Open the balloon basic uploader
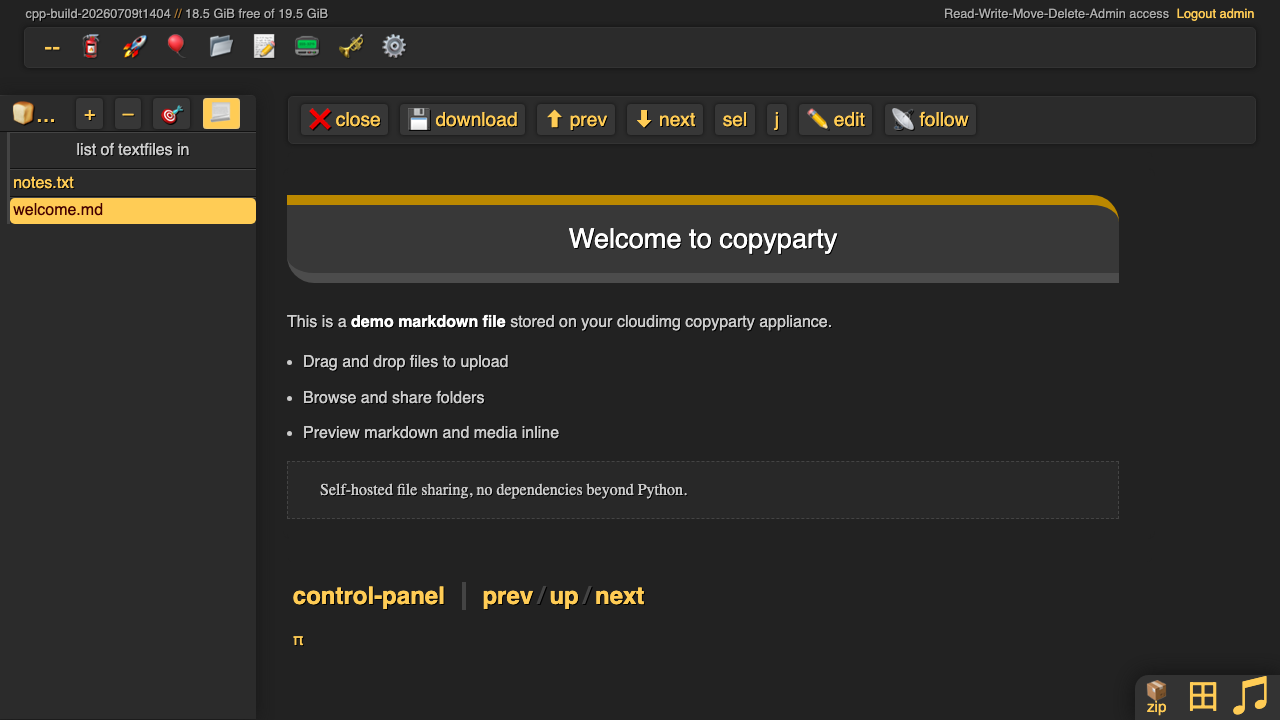Image resolution: width=1280 pixels, height=720 pixels. pyautogui.click(x=177, y=46)
